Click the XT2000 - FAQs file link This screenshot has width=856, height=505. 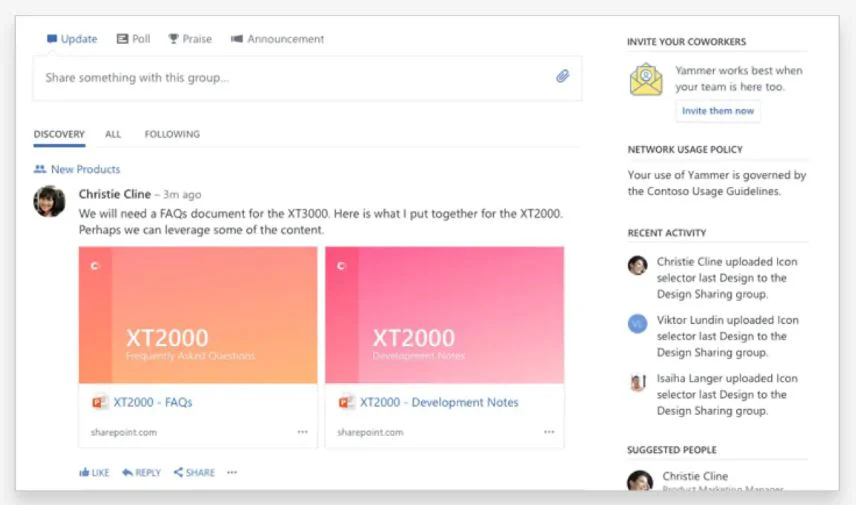pos(153,402)
